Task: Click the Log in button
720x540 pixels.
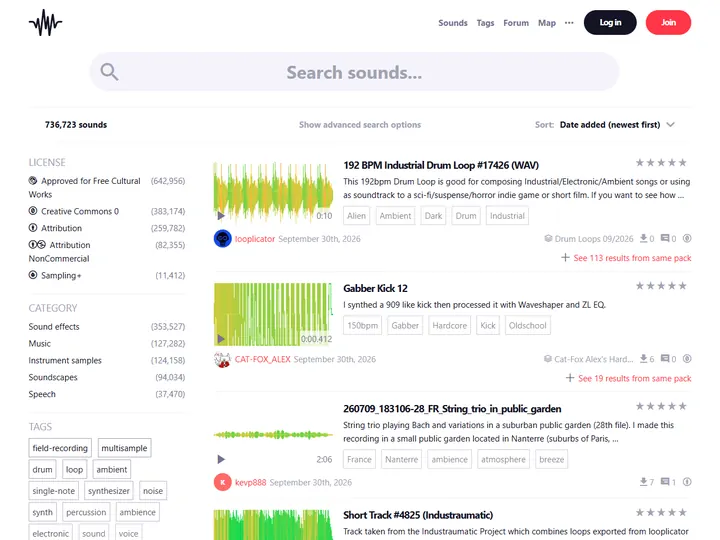Action: point(610,22)
